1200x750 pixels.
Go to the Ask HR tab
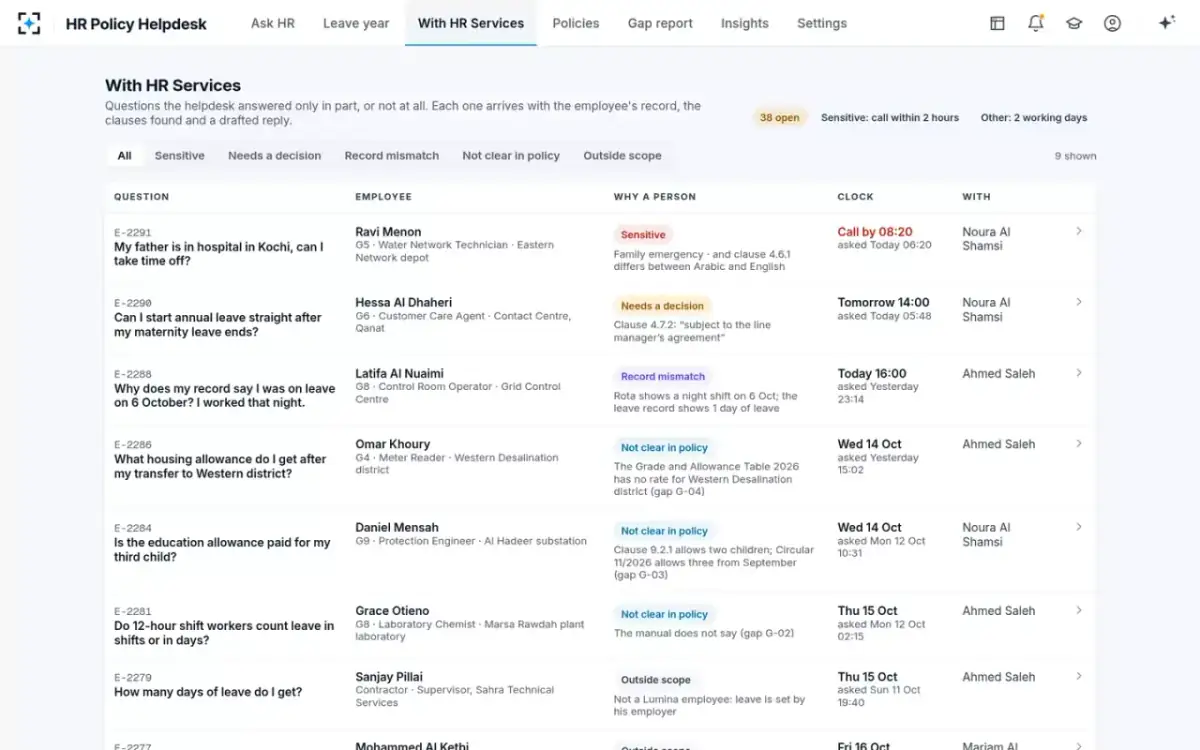click(x=273, y=23)
